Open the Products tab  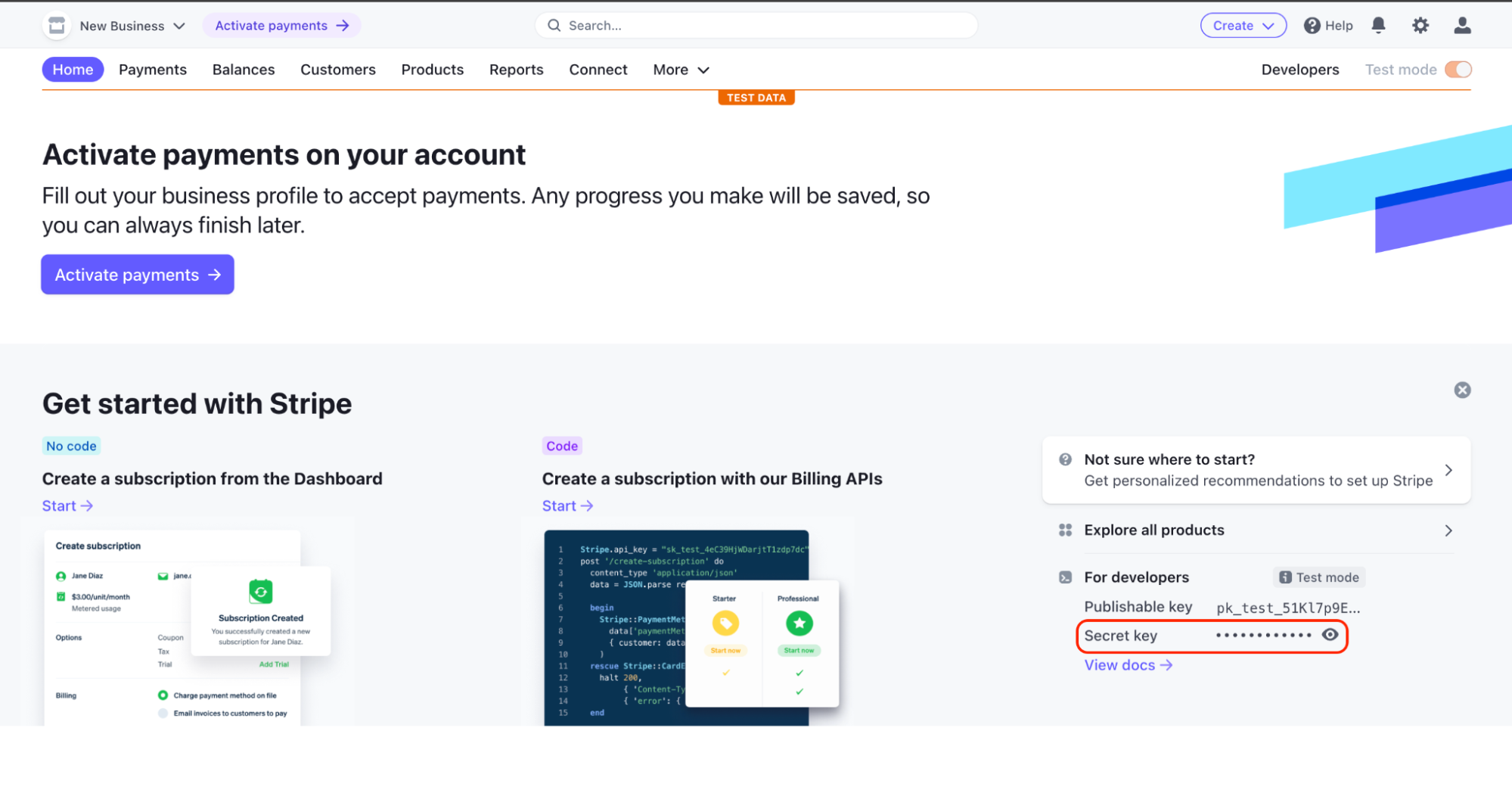[x=433, y=70]
